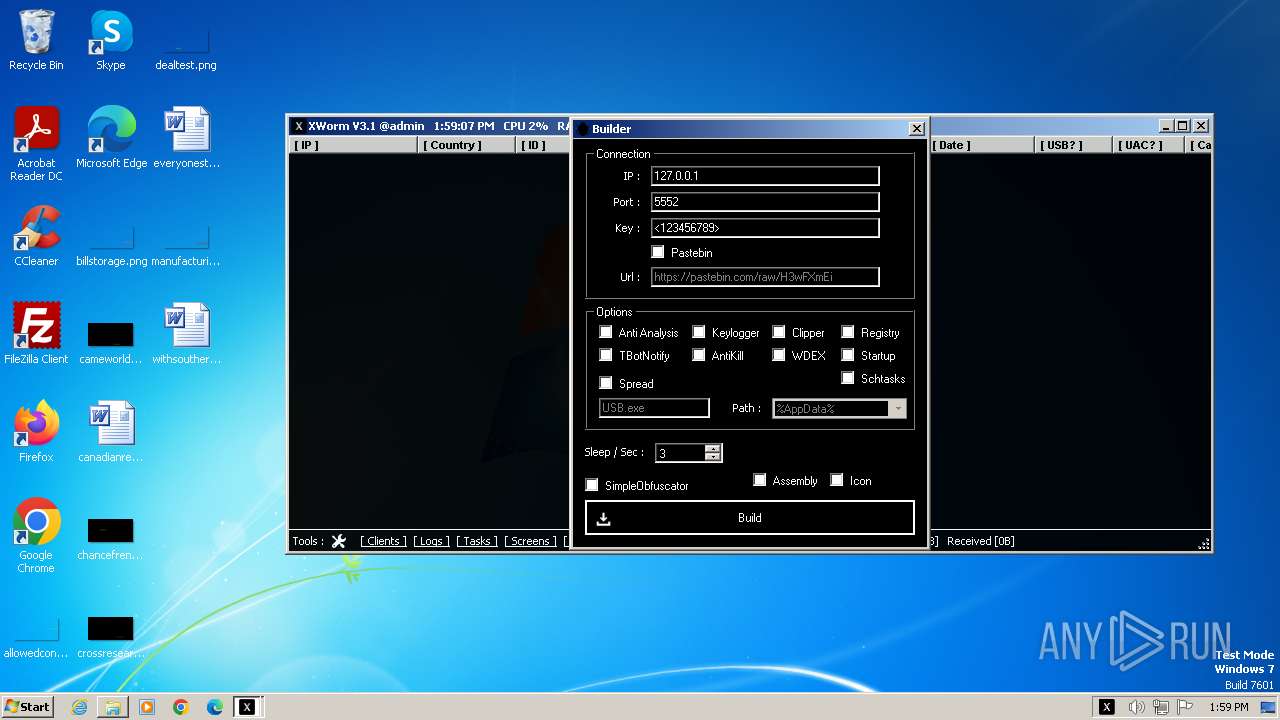Click the ID column header
Viewport: 1280px width, 720px height.
pos(544,145)
